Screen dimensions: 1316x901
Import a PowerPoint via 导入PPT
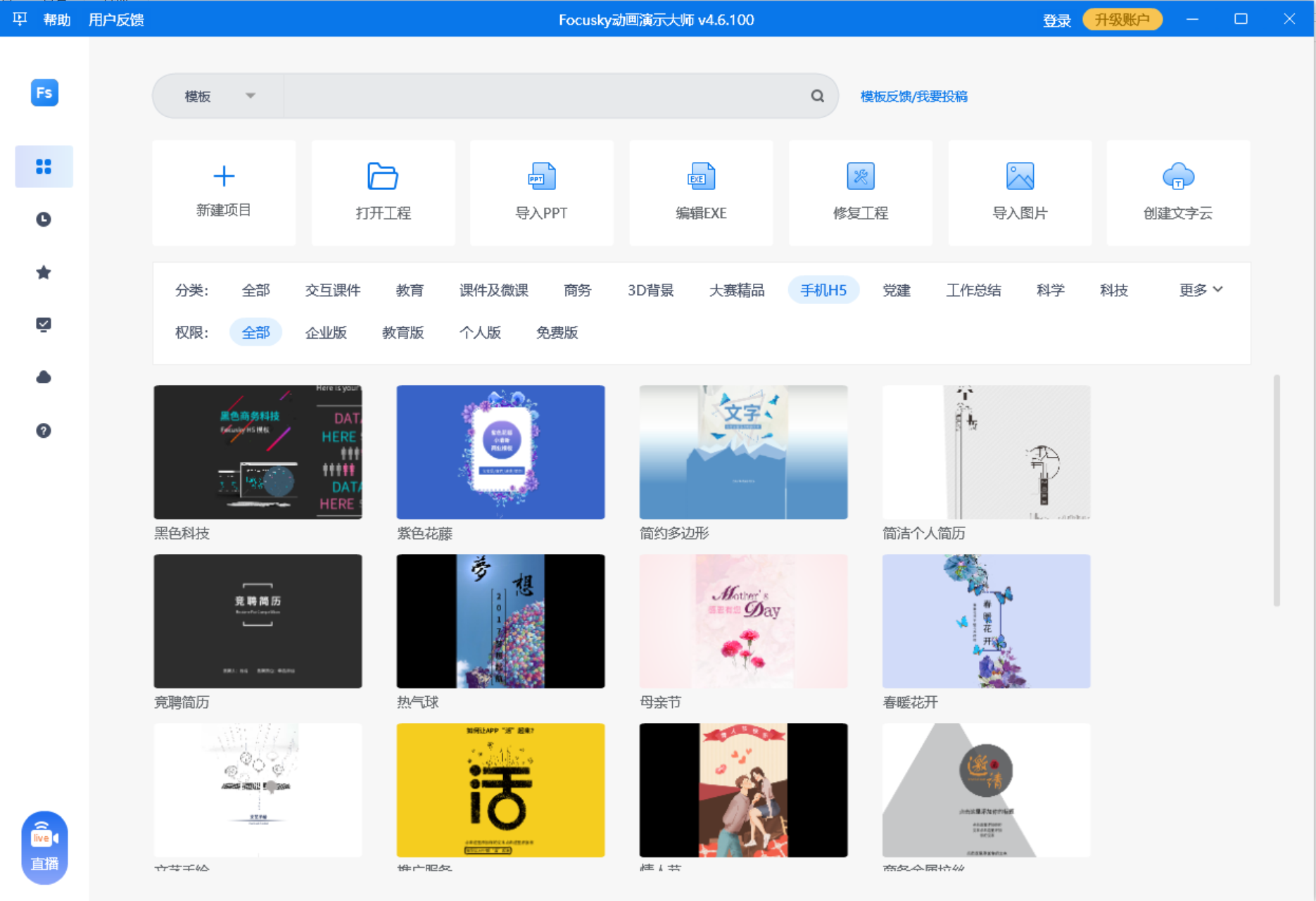point(542,192)
